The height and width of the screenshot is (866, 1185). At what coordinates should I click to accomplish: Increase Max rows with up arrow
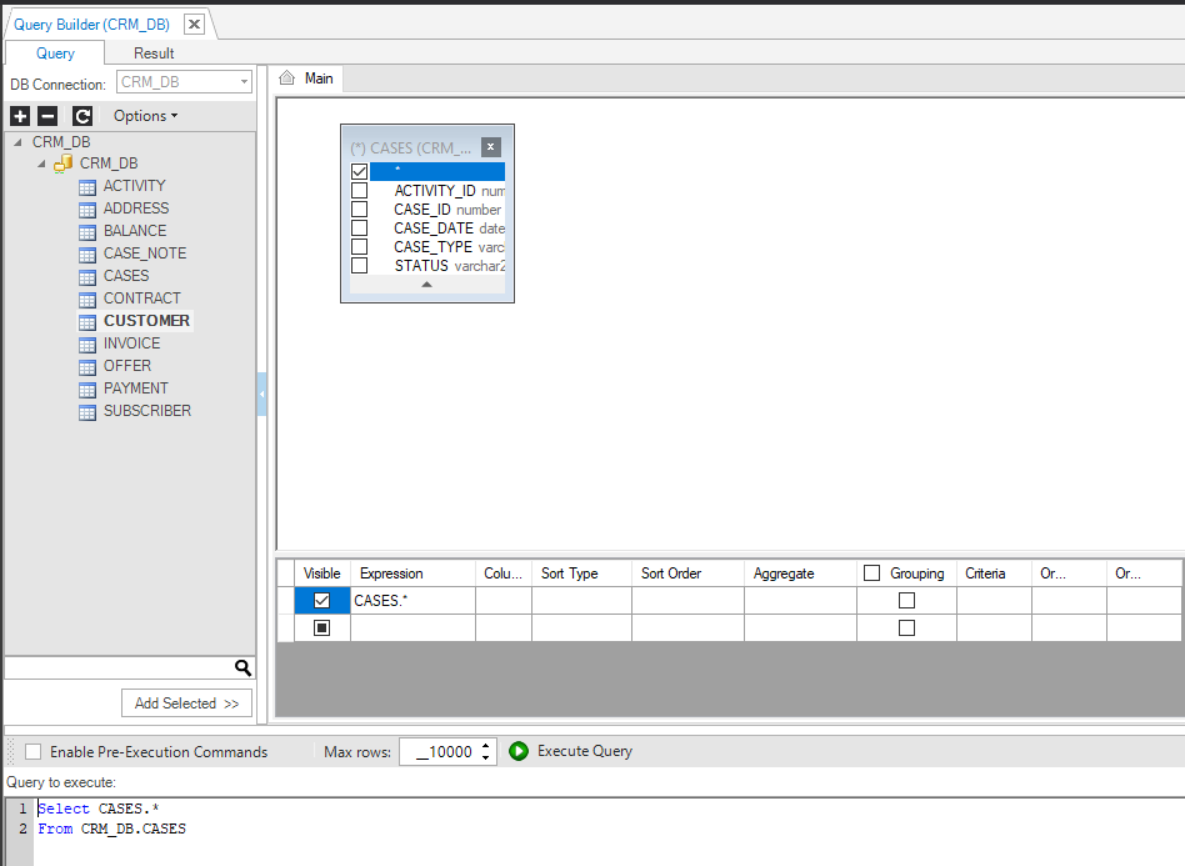[486, 746]
